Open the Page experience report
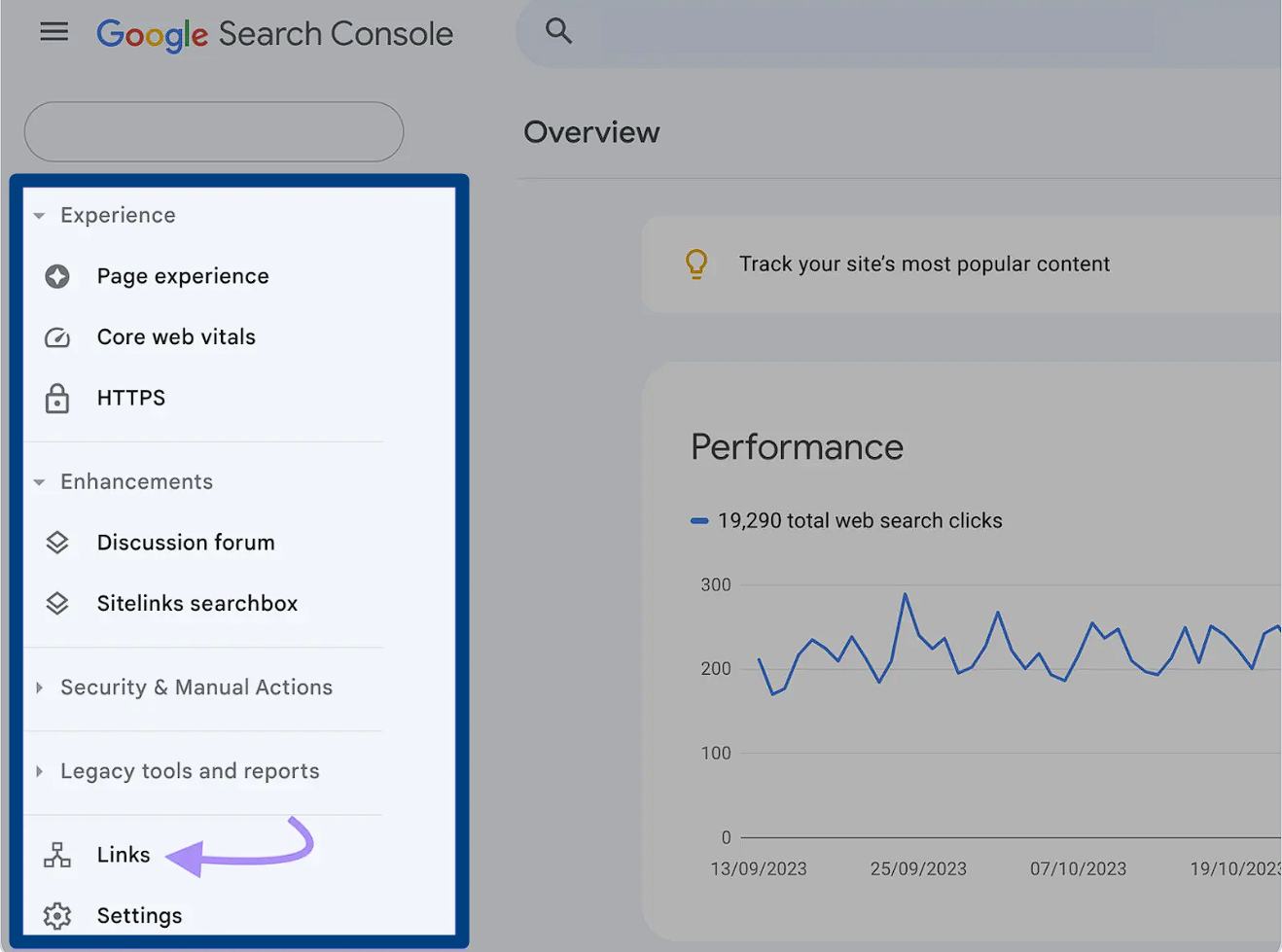This screenshot has height=952, width=1282. (x=183, y=276)
